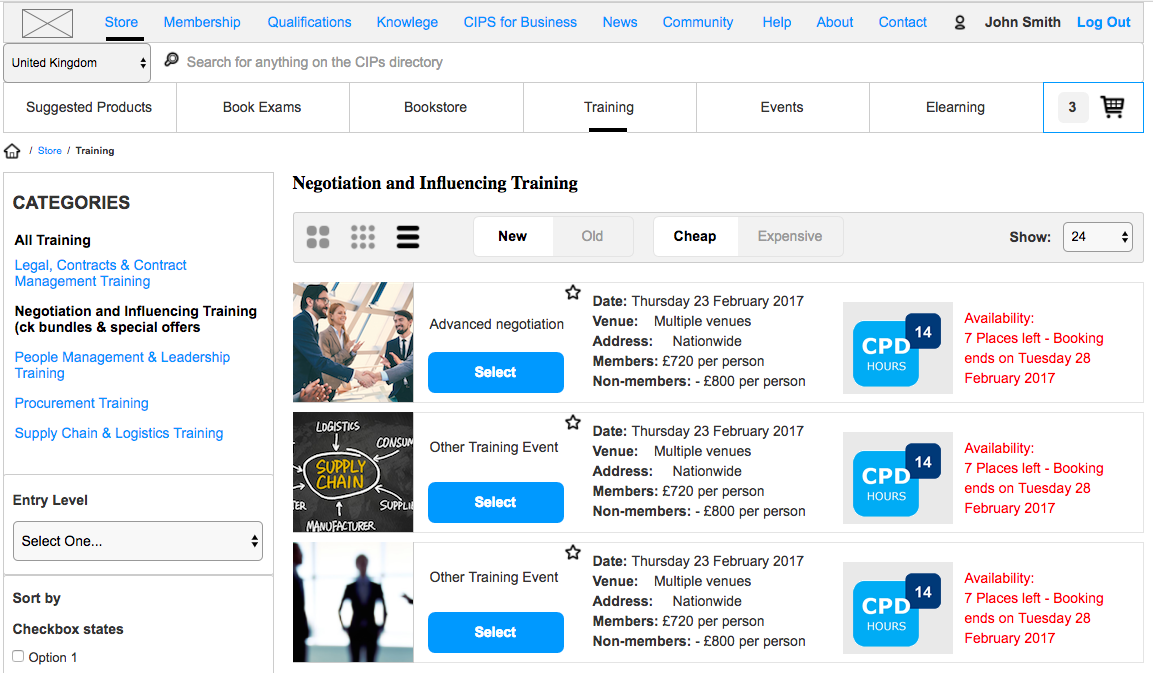1153x673 pixels.
Task: Open the Community menu item
Action: coord(698,22)
